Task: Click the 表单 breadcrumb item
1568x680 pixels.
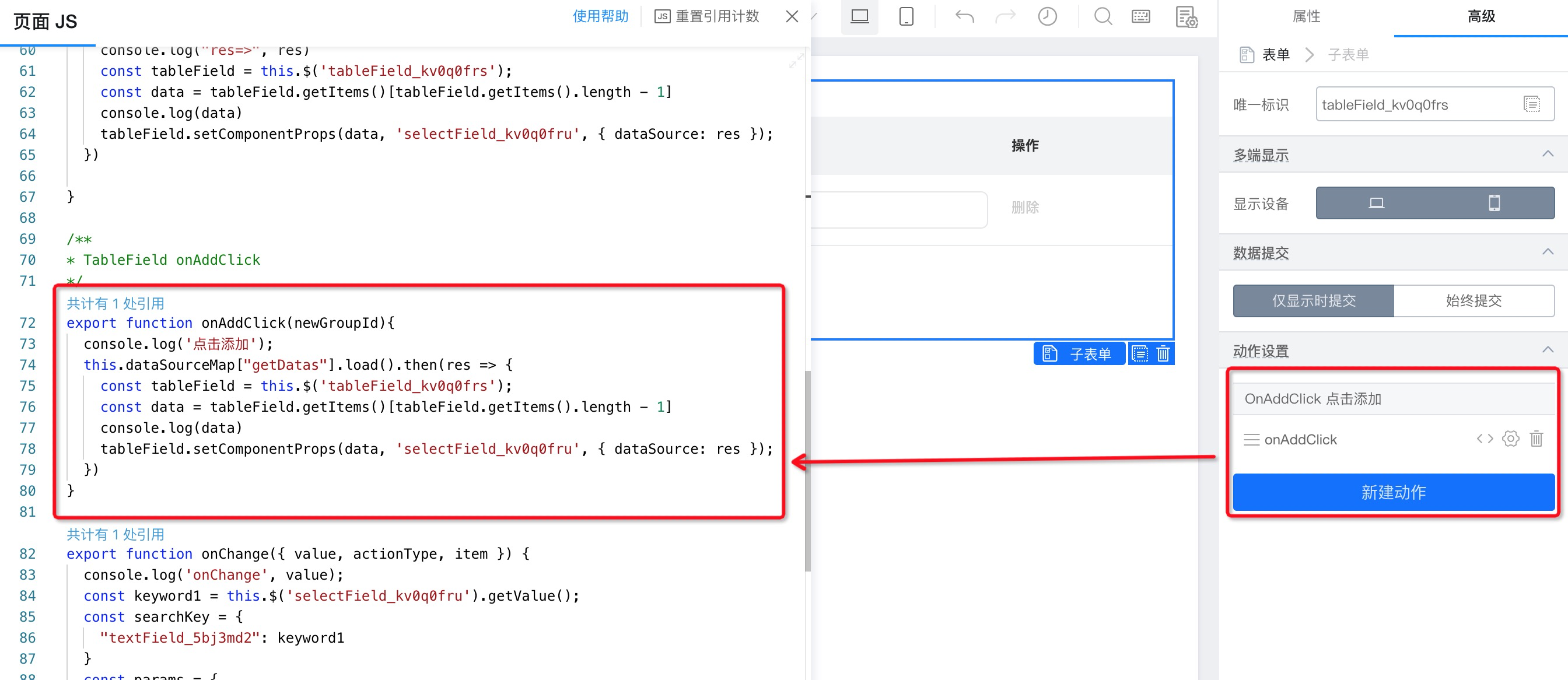Action: tap(1275, 55)
